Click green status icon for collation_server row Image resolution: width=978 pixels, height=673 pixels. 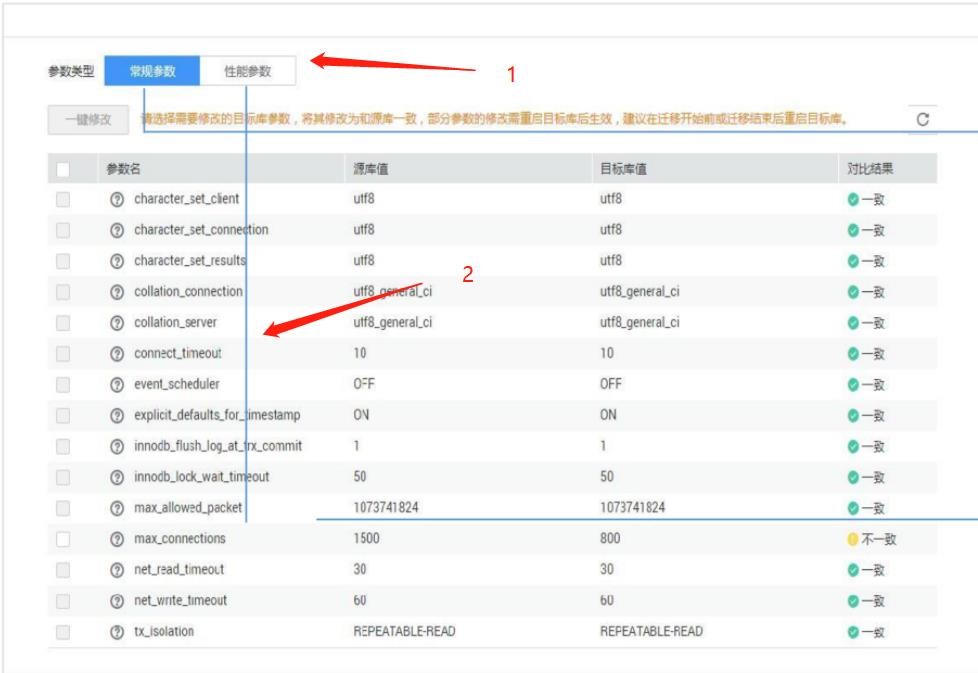point(853,323)
